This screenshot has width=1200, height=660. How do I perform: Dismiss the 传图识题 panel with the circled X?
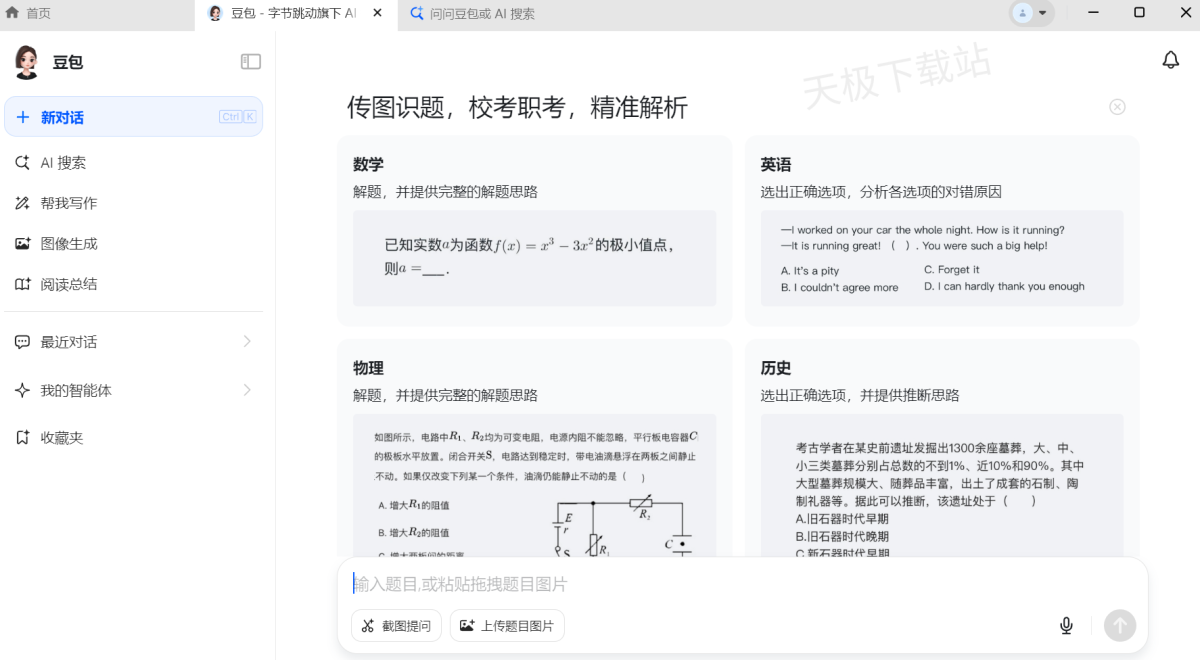pos(1117,107)
